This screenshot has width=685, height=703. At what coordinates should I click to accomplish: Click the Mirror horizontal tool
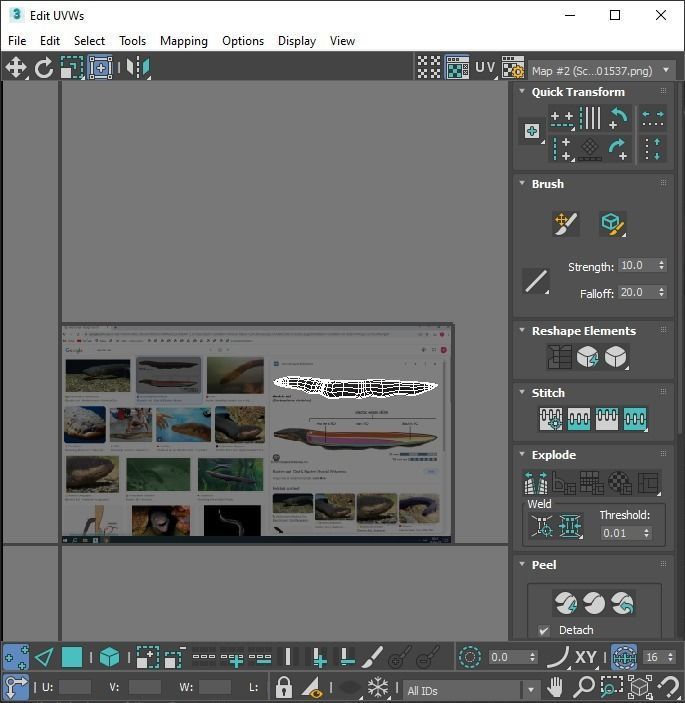[138, 68]
